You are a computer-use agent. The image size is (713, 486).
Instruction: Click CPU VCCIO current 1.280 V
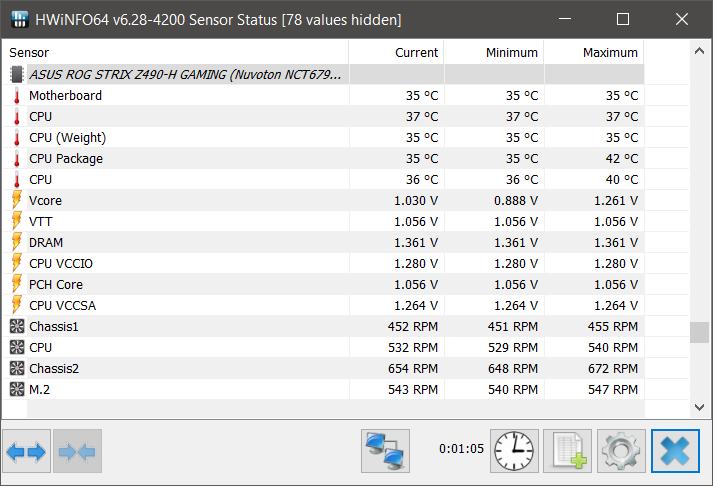point(416,264)
